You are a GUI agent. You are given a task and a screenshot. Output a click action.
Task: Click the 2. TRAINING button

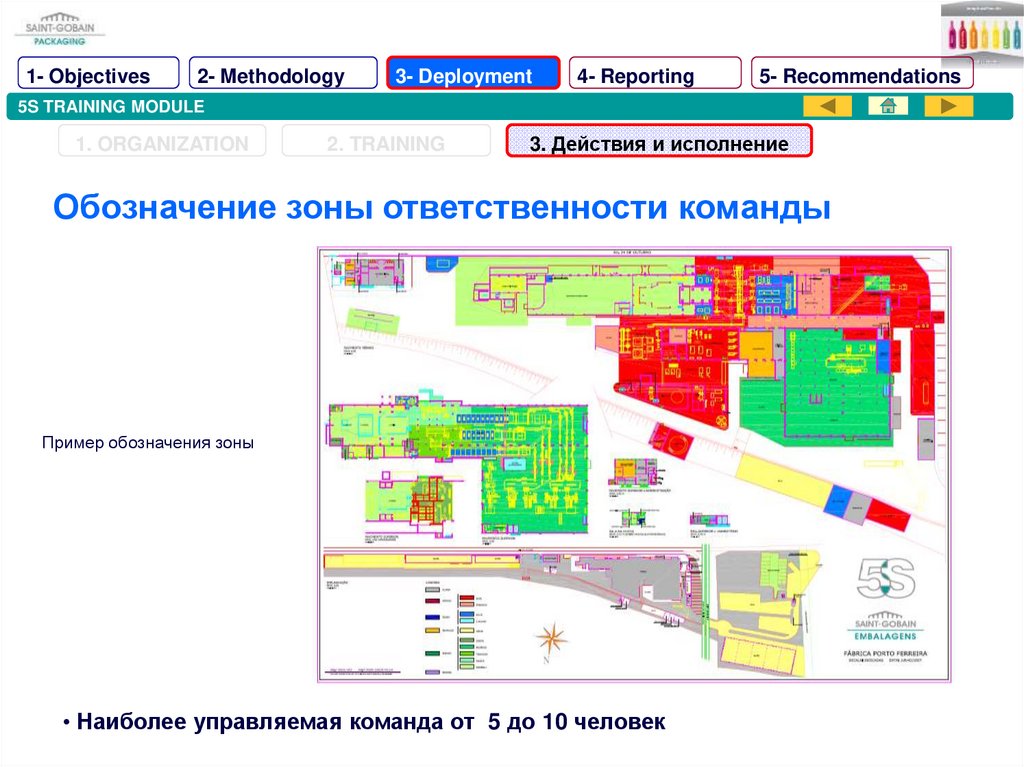(x=386, y=144)
